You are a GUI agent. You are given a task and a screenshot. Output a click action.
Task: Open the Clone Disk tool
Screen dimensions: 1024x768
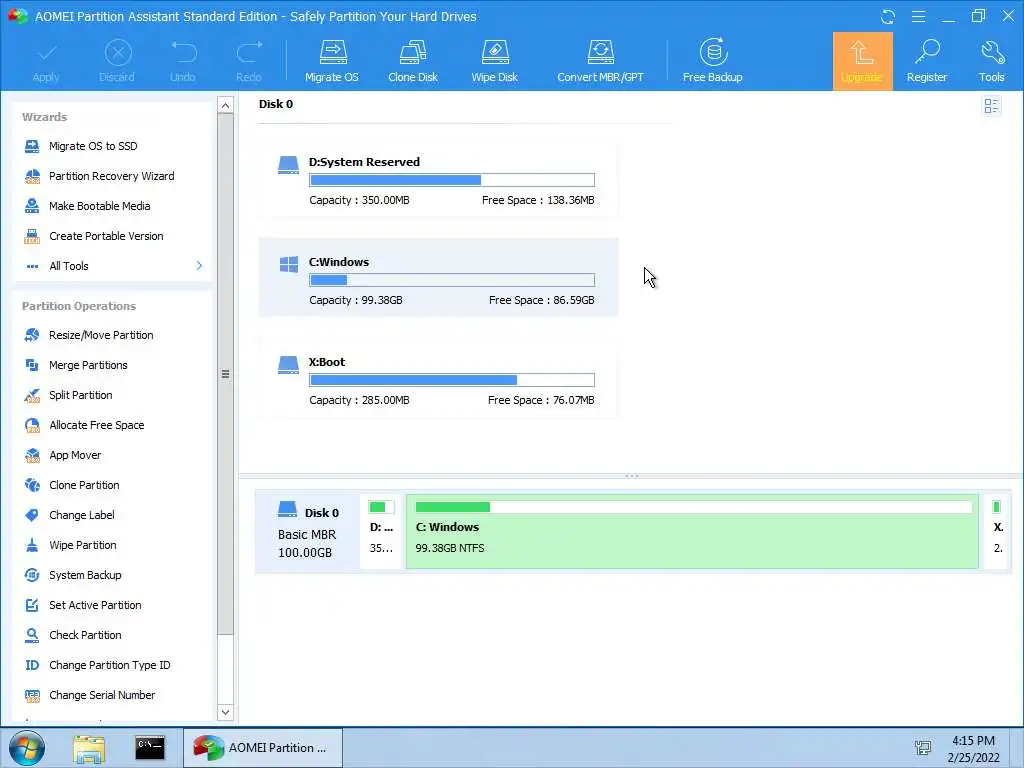[413, 61]
